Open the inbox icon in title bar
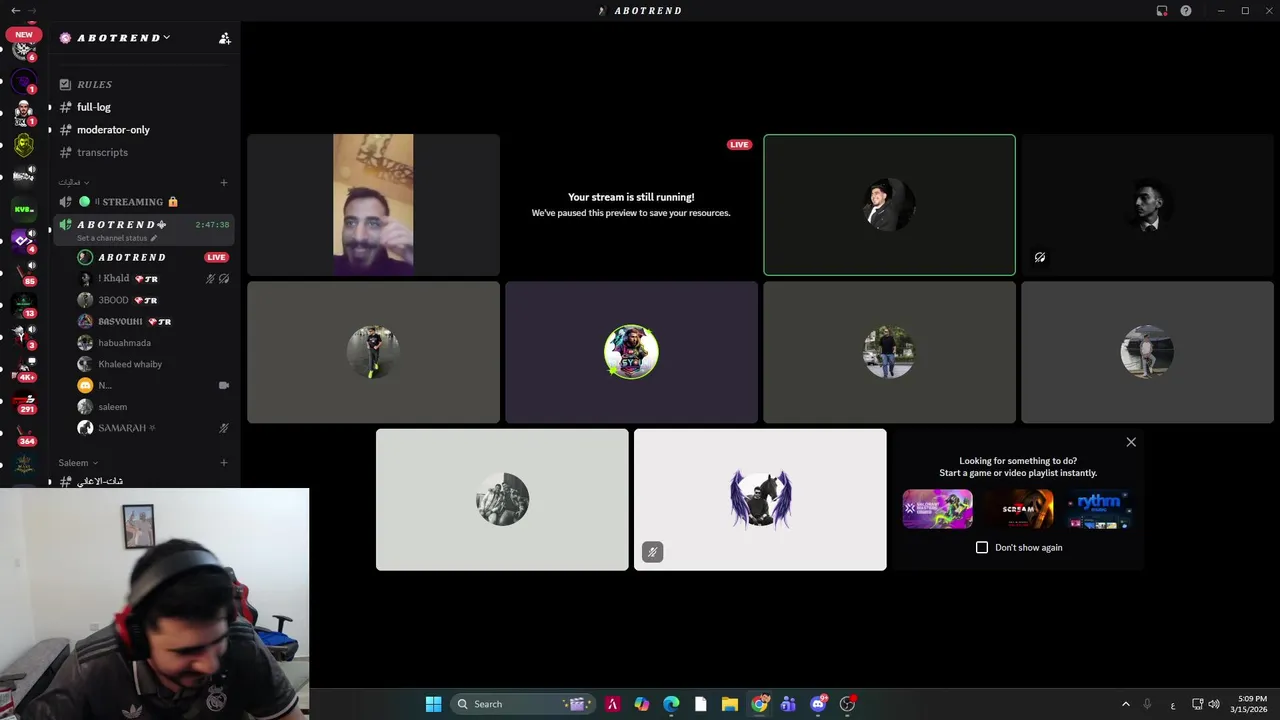 (1162, 10)
